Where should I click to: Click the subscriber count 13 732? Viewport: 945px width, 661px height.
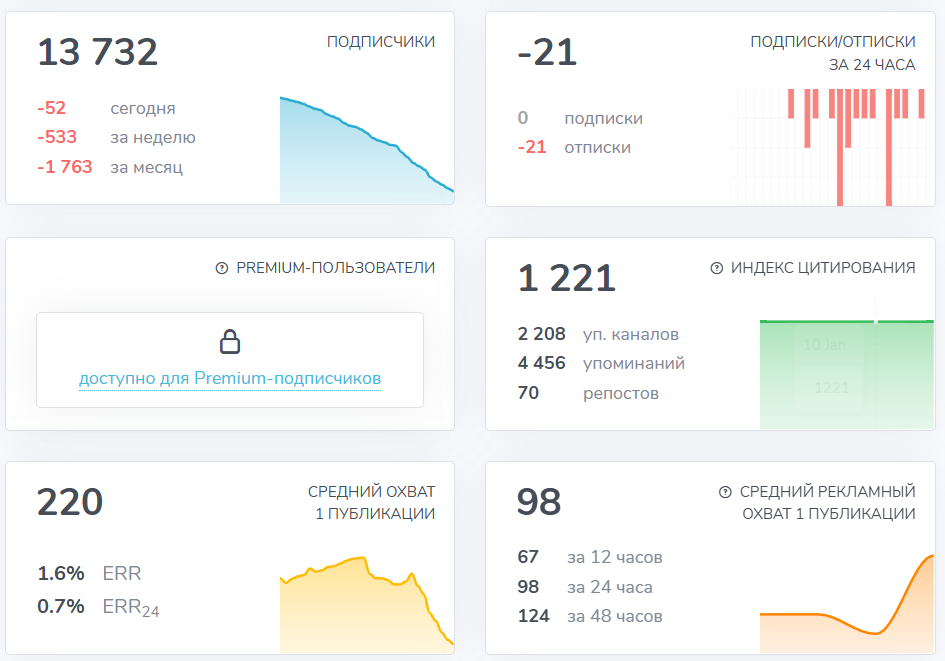[x=97, y=51]
